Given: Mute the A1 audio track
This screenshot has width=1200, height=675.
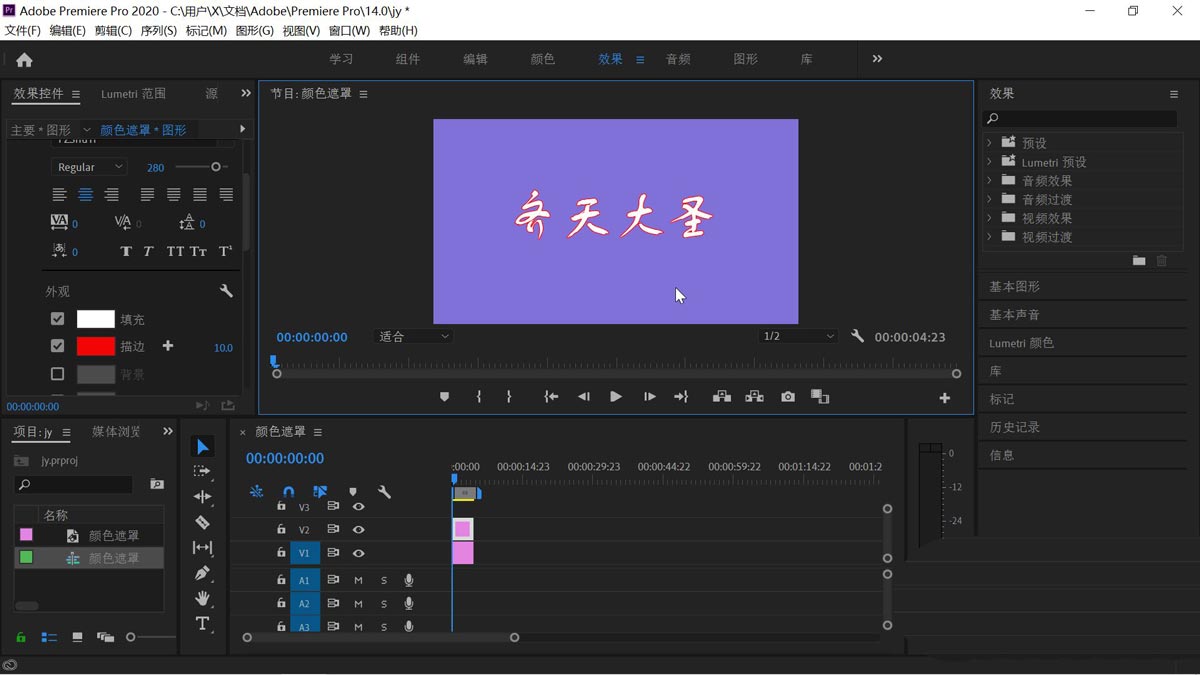Looking at the screenshot, I should coord(358,580).
